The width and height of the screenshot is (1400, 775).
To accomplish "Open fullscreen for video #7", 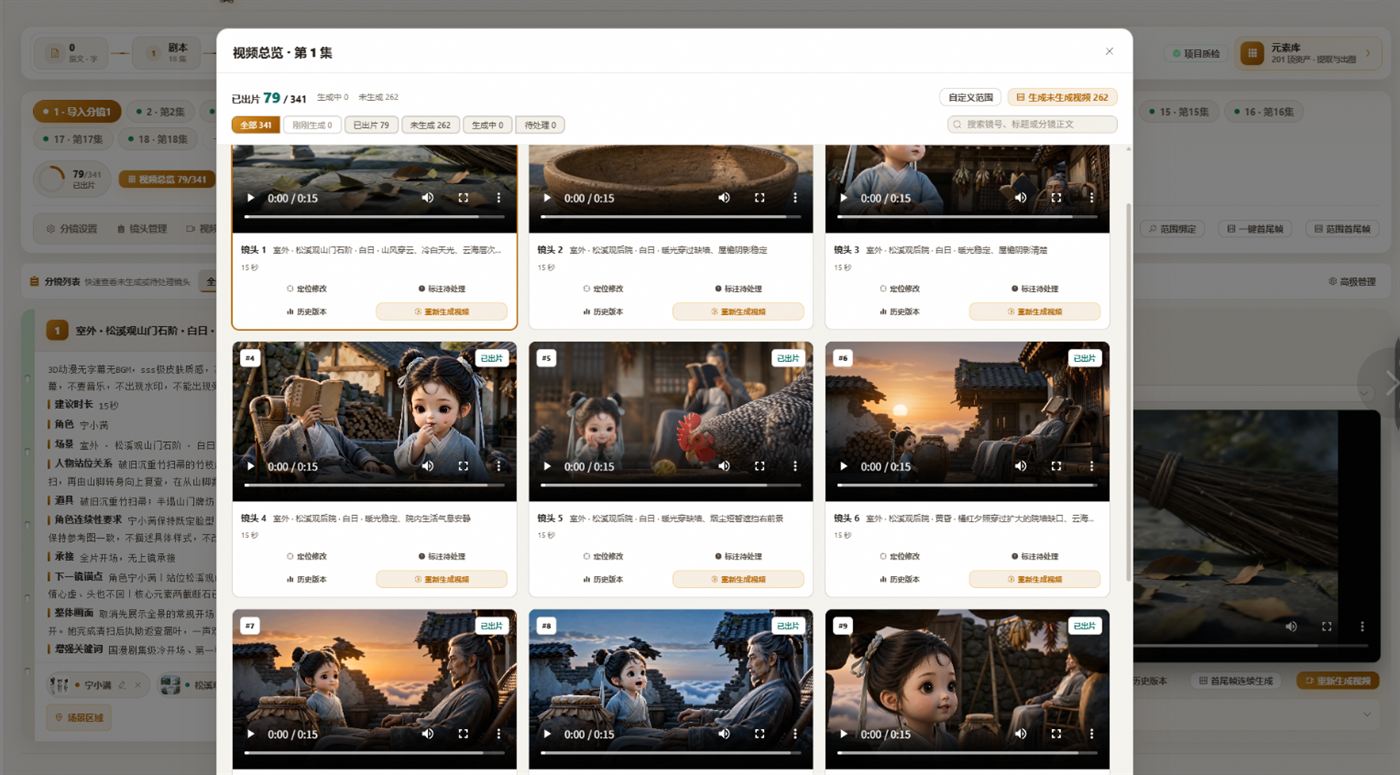I will point(463,734).
